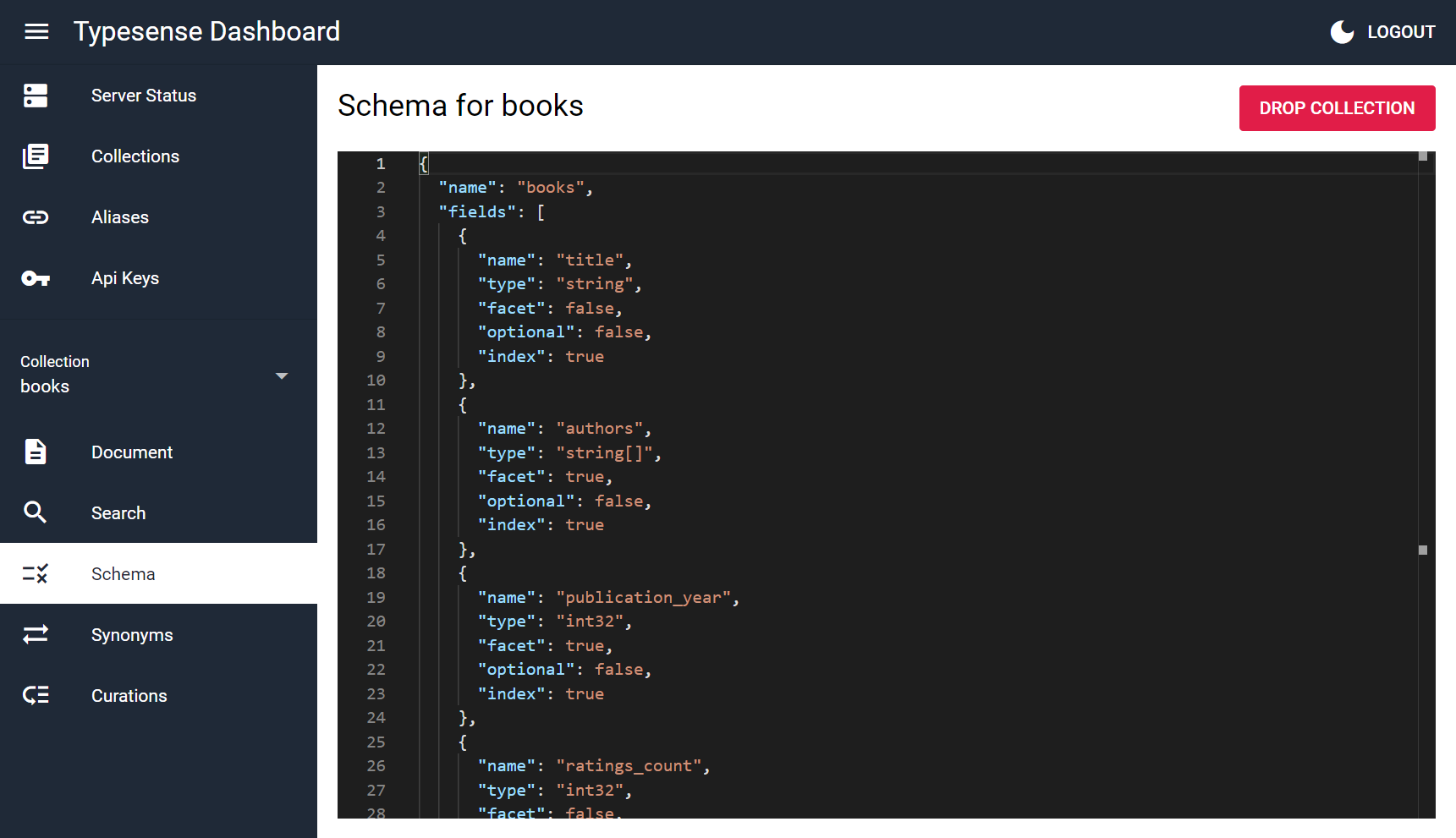Click the LOGOUT button
This screenshot has height=838, width=1456.
1401,32
